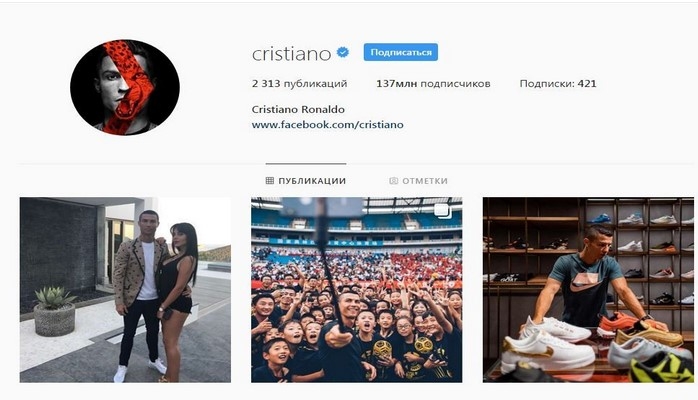Open the sneaker store post thumbnail
698x400 pixels.
[x=588, y=290]
